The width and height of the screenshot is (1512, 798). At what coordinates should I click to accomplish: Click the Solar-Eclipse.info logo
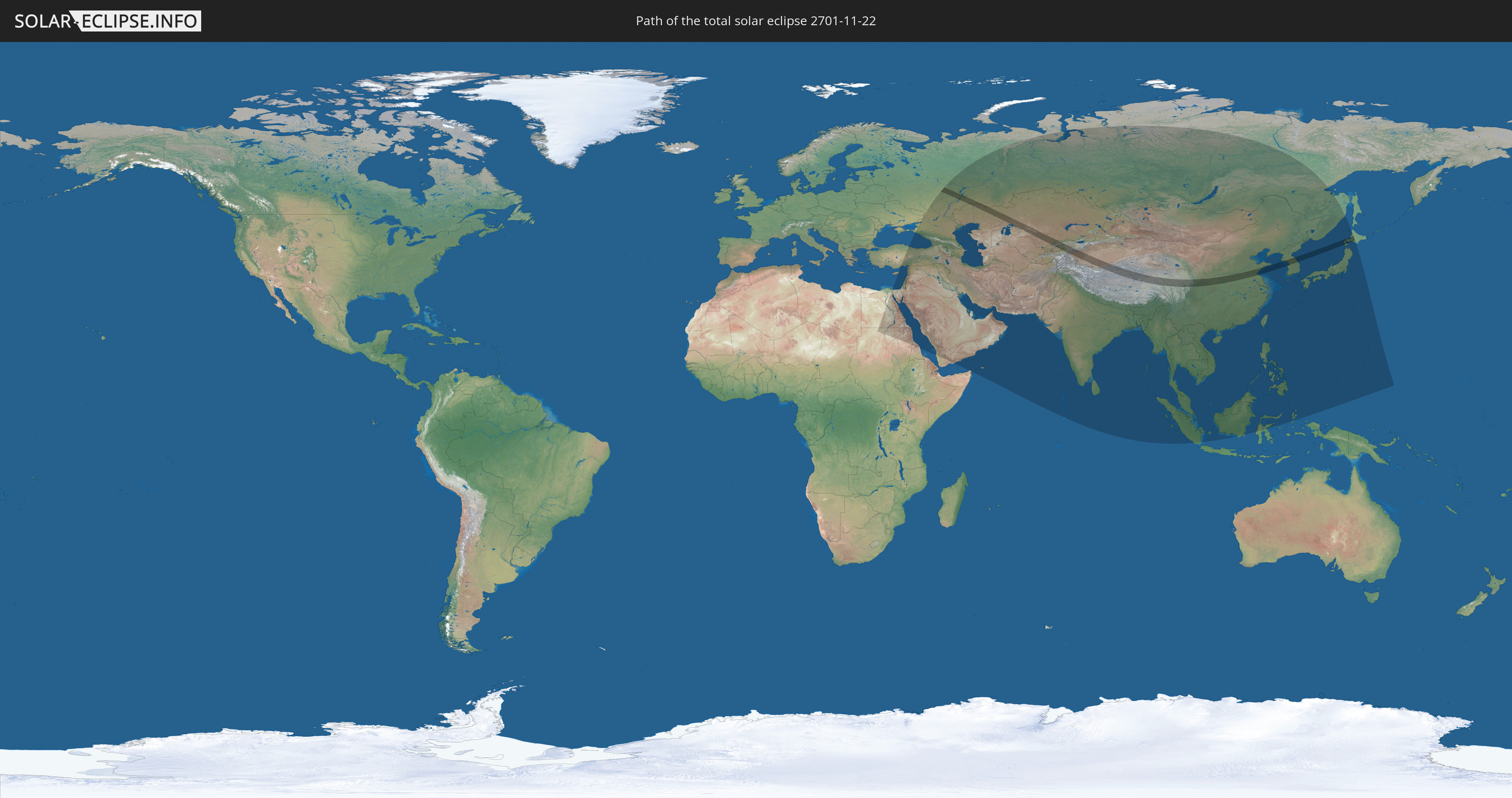[108, 21]
